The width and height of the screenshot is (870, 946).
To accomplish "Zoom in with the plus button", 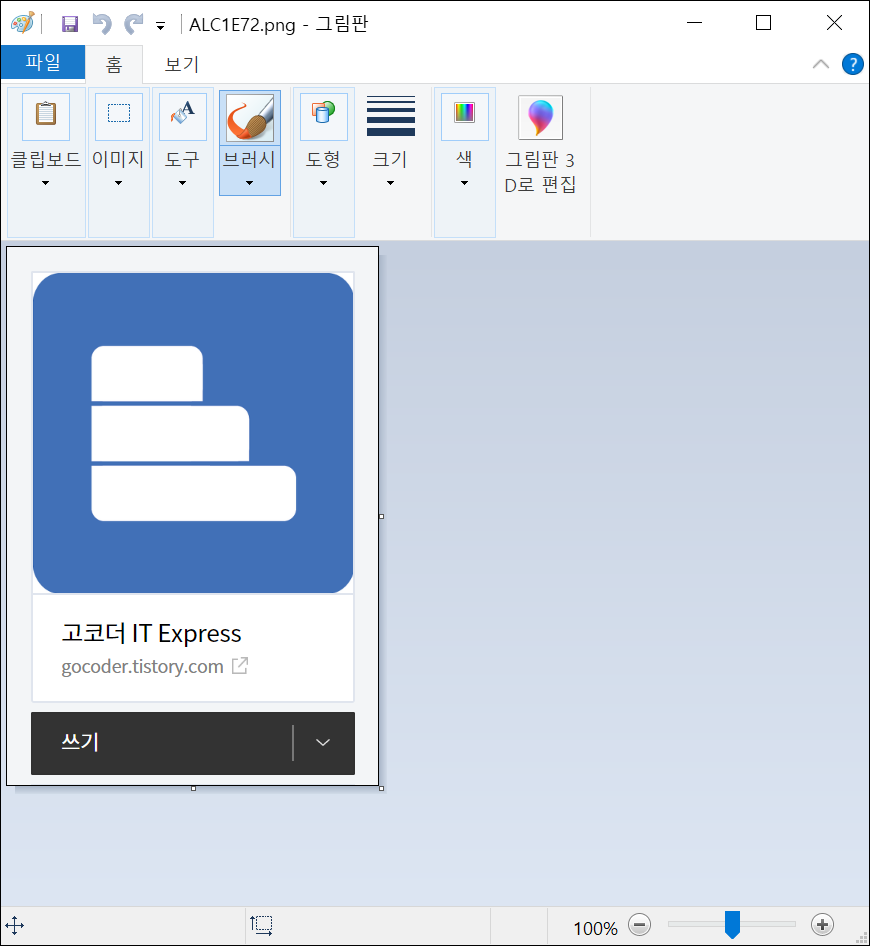I will pos(822,924).
